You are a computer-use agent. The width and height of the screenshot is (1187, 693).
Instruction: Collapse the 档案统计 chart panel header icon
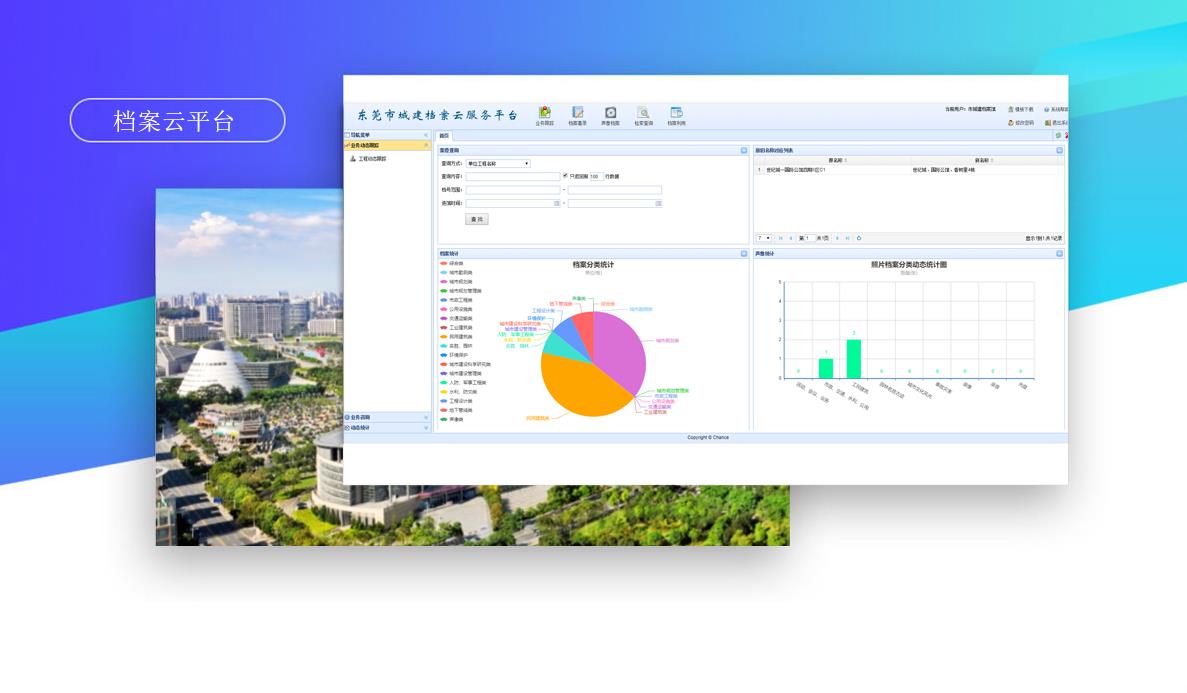pos(744,254)
